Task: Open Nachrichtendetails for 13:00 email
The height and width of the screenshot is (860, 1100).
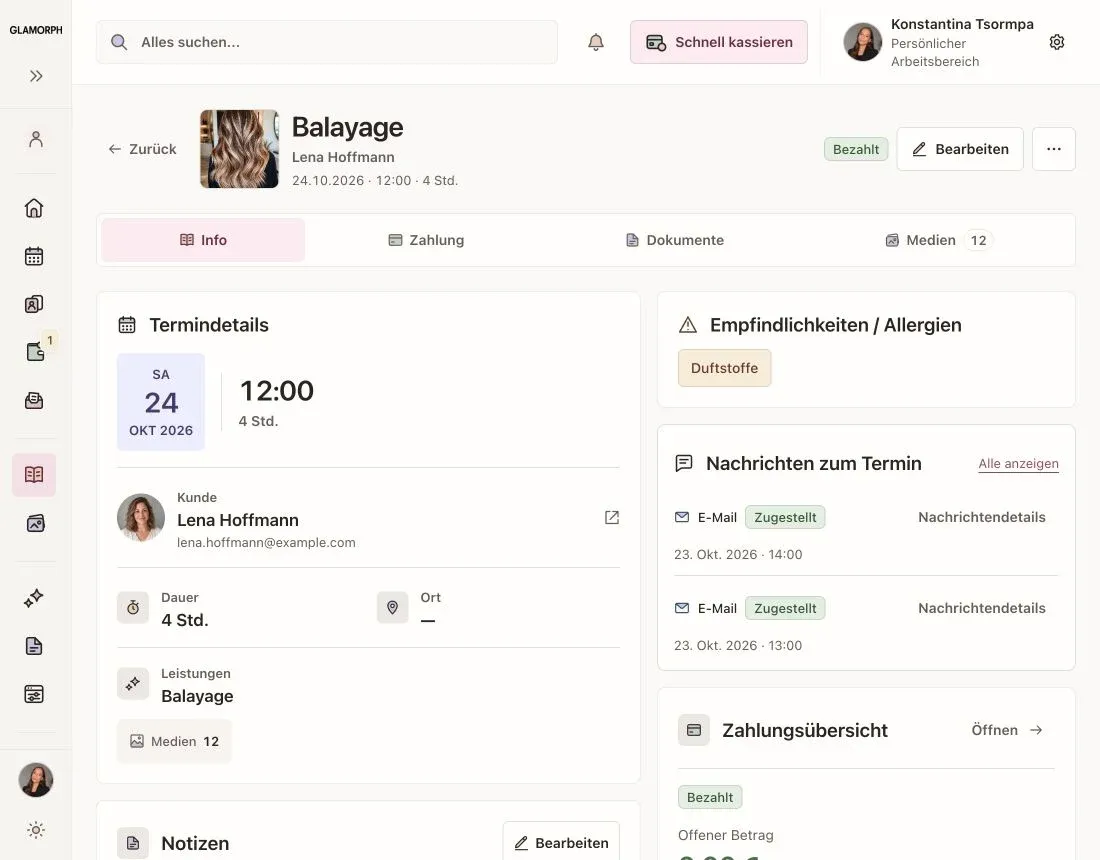Action: tap(981, 608)
